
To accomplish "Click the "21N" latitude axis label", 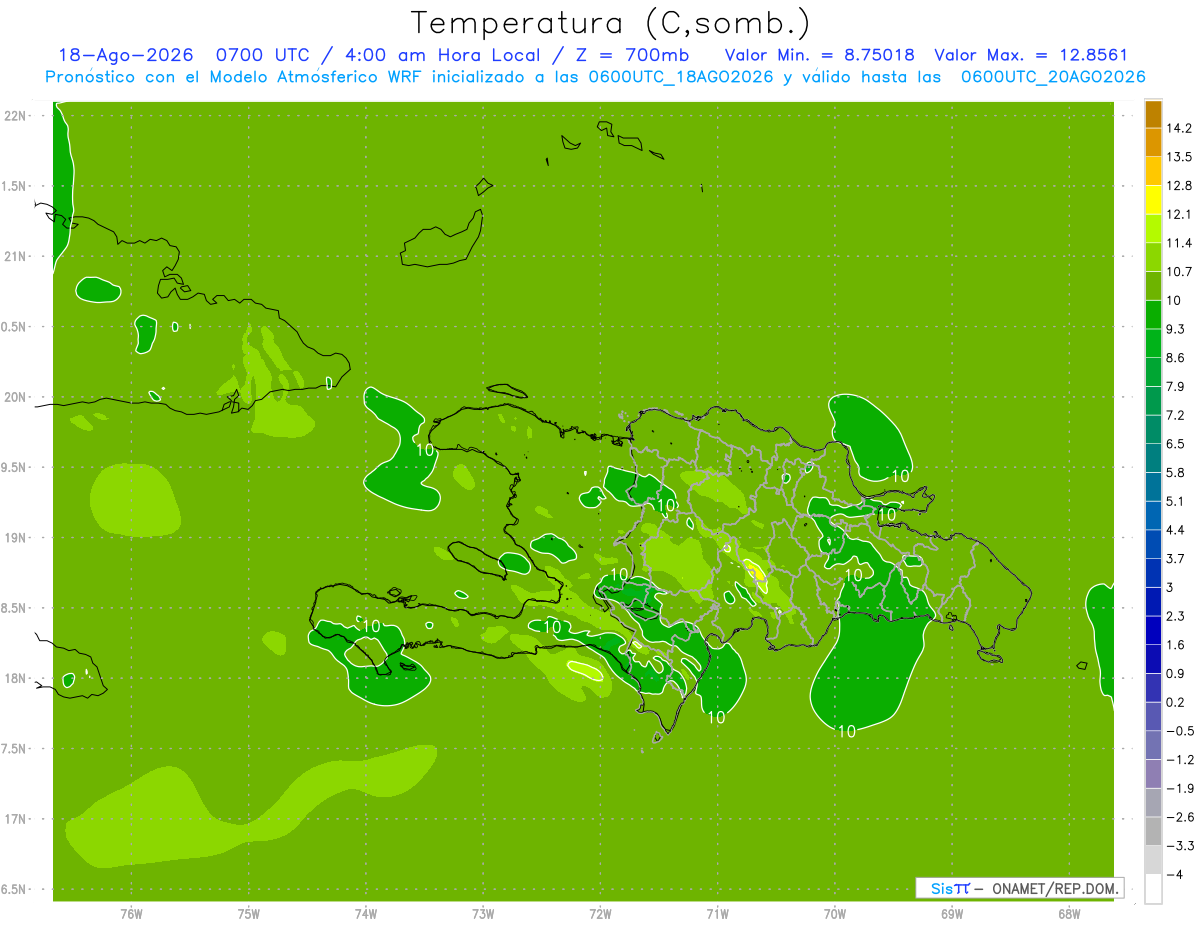I will click(15, 256).
